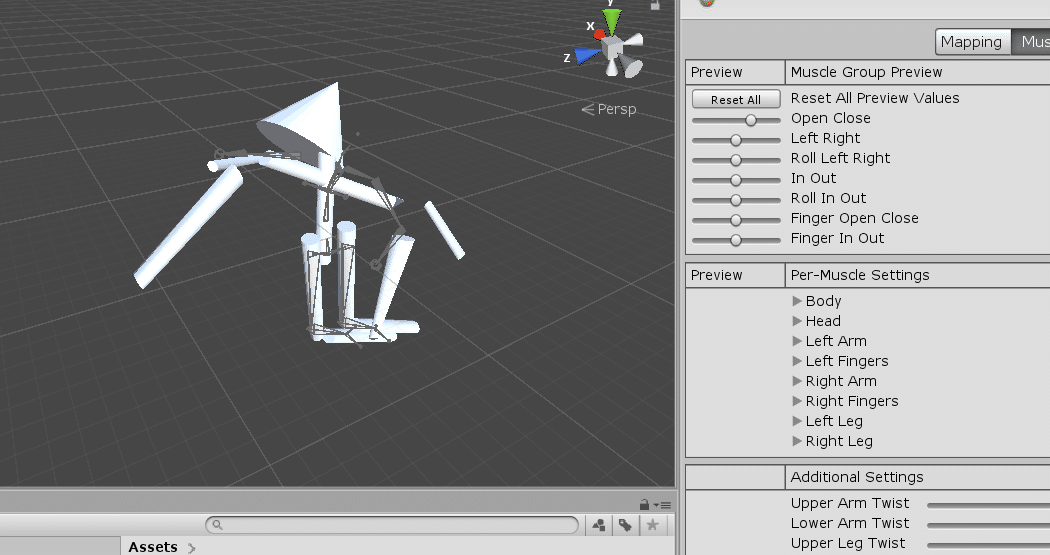Expand the Left Arm muscle group
Image resolution: width=1050 pixels, height=555 pixels.
(797, 341)
